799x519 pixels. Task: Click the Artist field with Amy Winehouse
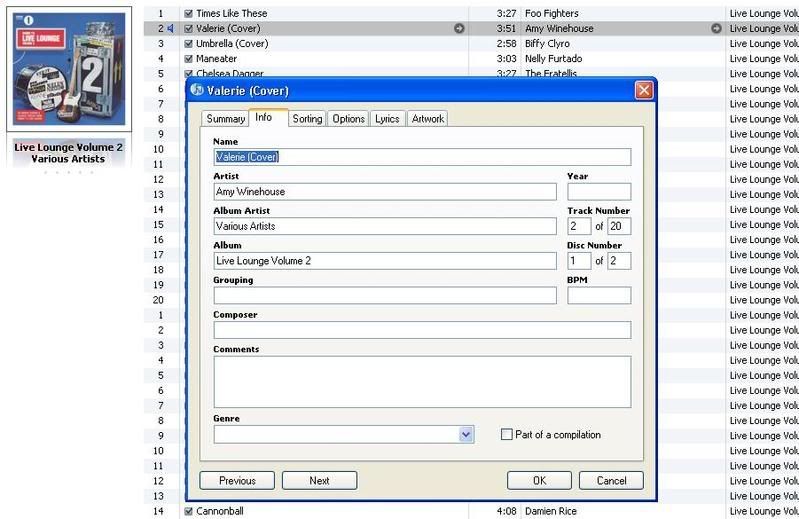[385, 192]
